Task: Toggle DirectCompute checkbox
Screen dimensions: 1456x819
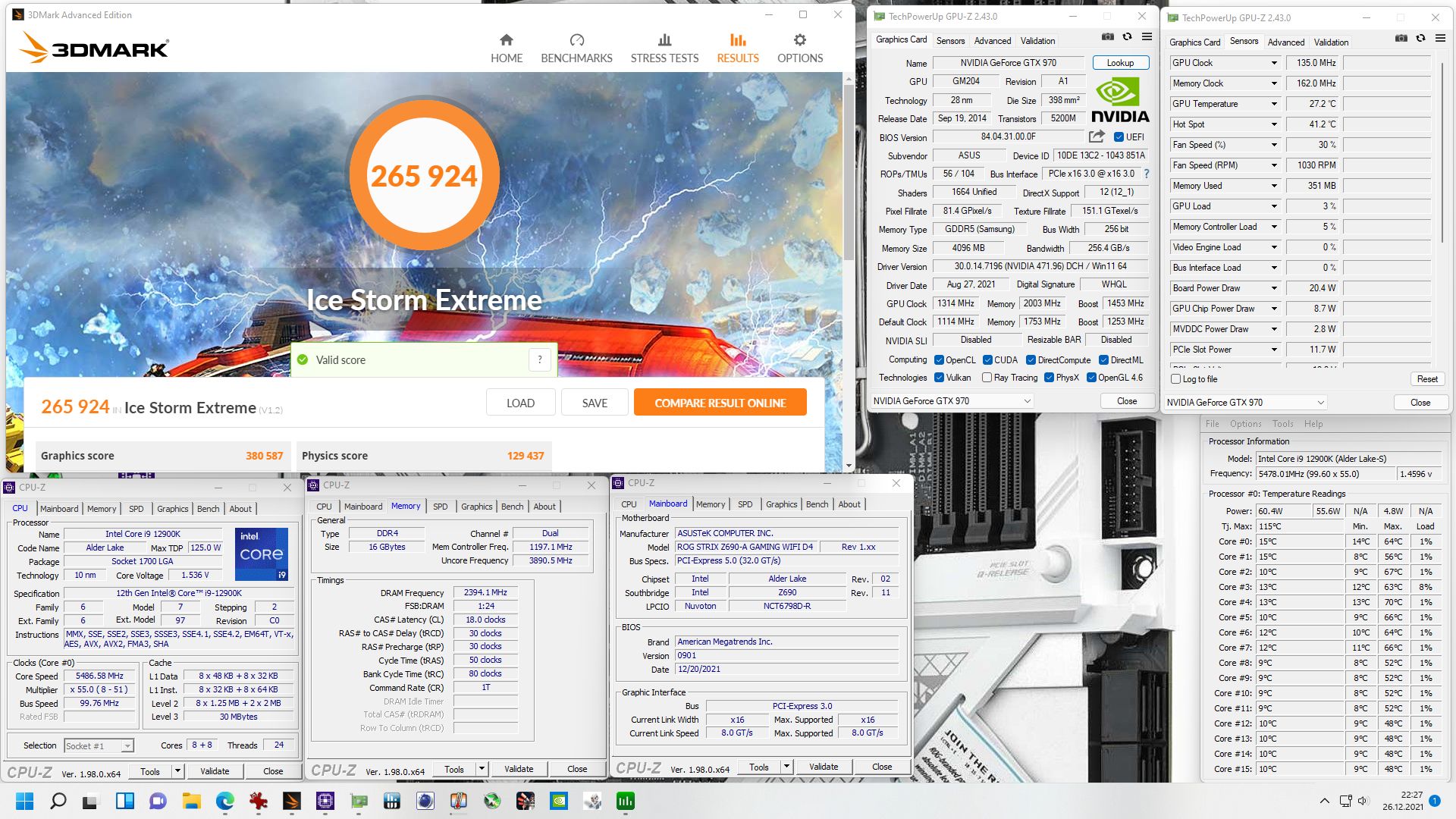Action: tap(1031, 360)
